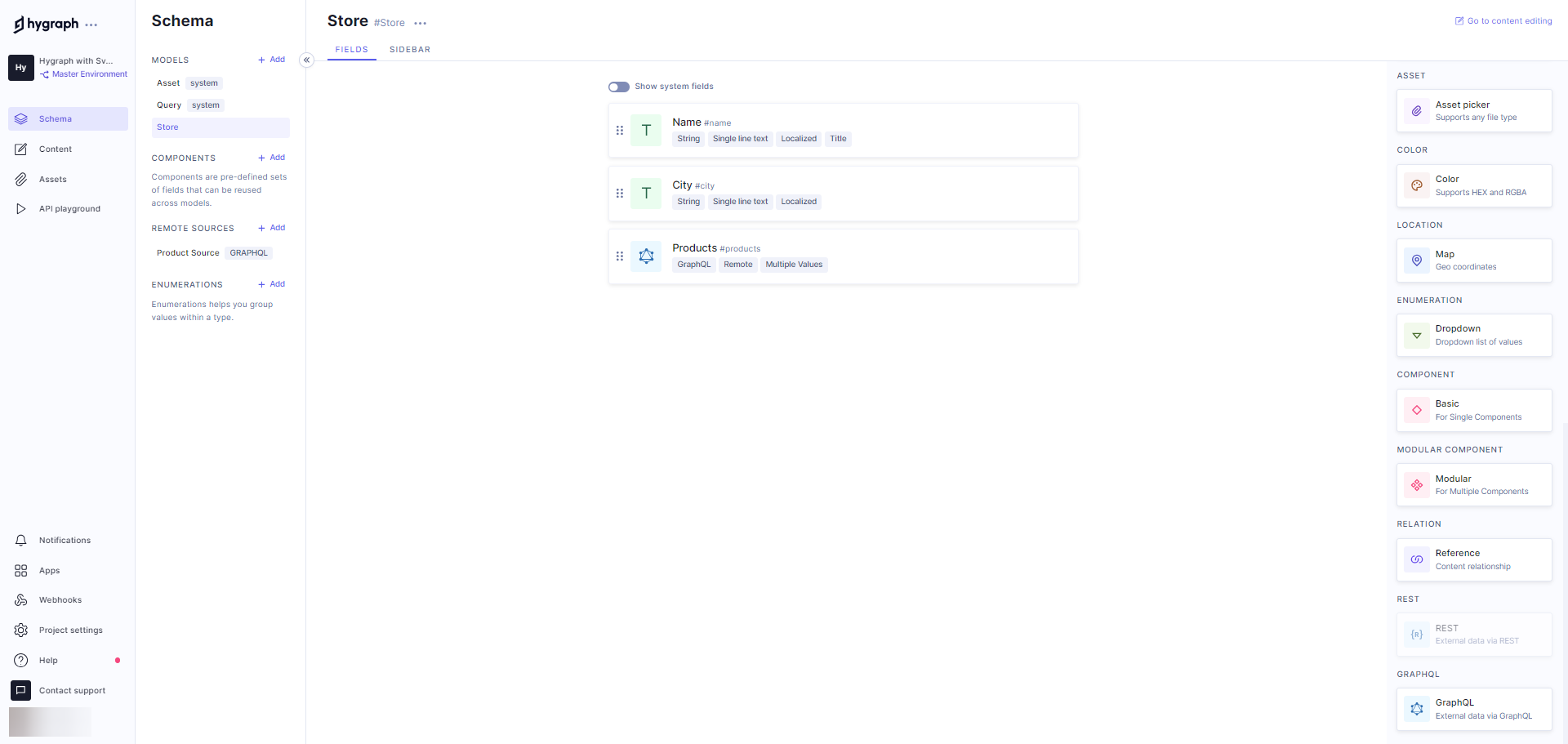This screenshot has height=744, width=1568.
Task: Toggle the Show system fields switch
Action: [618, 87]
